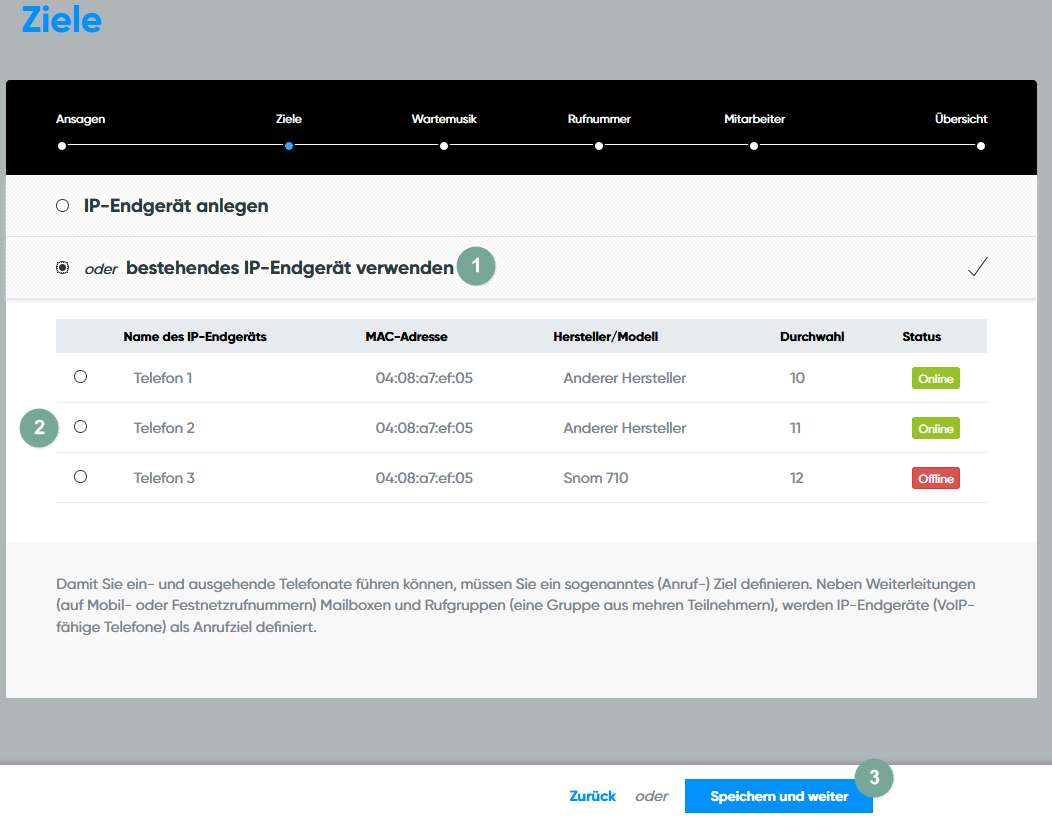Select 'bestehendes IP-Endgerät verwenden' radio option
The height and width of the screenshot is (821, 1052).
63,268
